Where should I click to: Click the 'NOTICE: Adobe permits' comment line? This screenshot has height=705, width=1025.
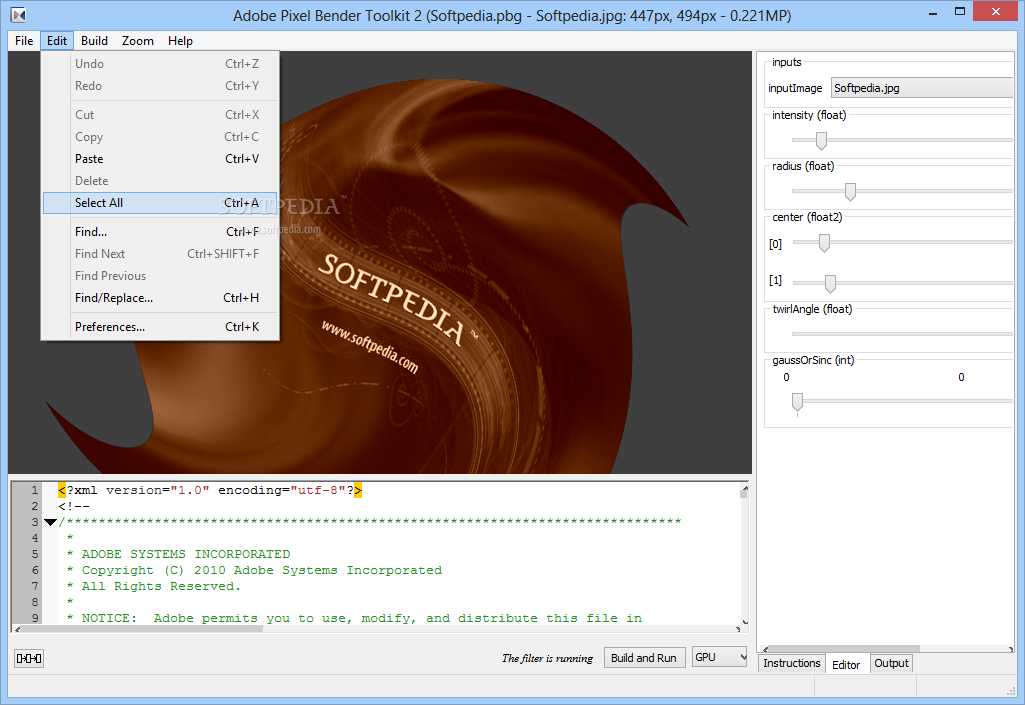point(361,618)
